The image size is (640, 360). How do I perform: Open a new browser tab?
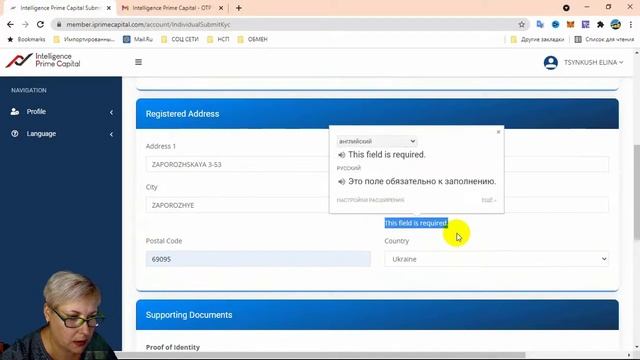tap(239, 8)
